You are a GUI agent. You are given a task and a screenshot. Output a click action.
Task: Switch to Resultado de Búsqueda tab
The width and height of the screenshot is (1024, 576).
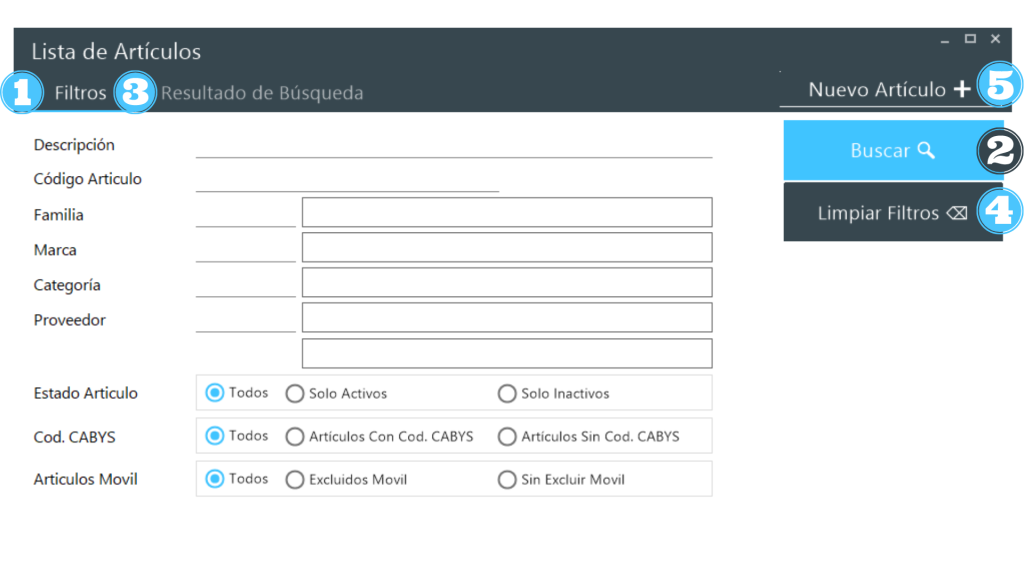pyautogui.click(x=262, y=93)
